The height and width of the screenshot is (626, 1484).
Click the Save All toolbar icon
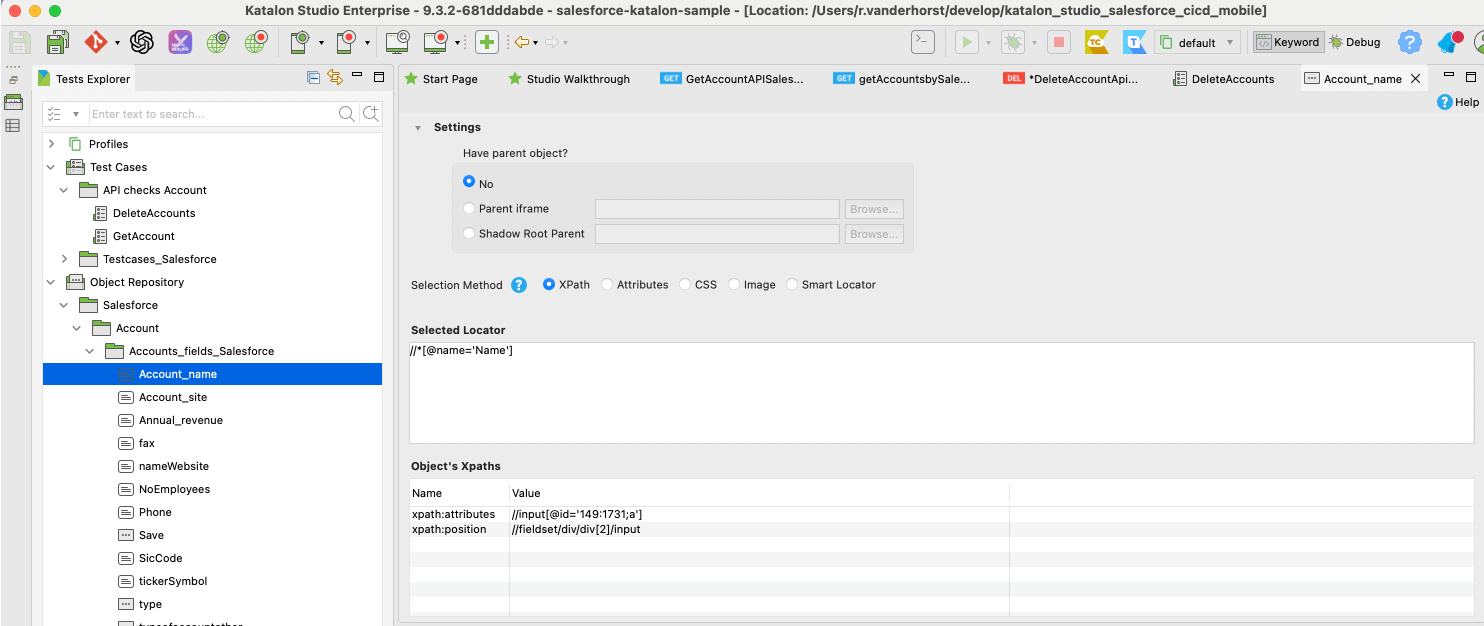[57, 42]
